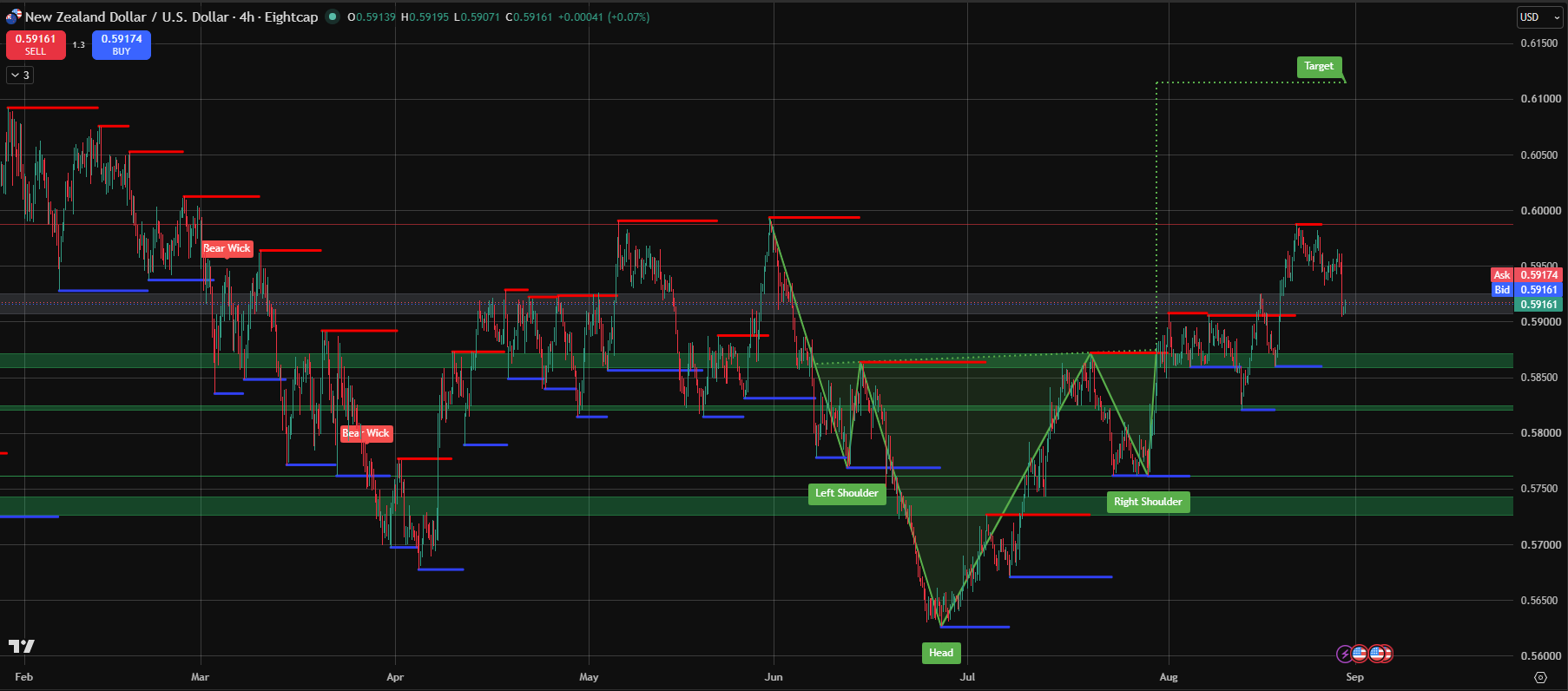This screenshot has height=691, width=1568.
Task: Click the red Ask price label
Action: pyautogui.click(x=1501, y=275)
